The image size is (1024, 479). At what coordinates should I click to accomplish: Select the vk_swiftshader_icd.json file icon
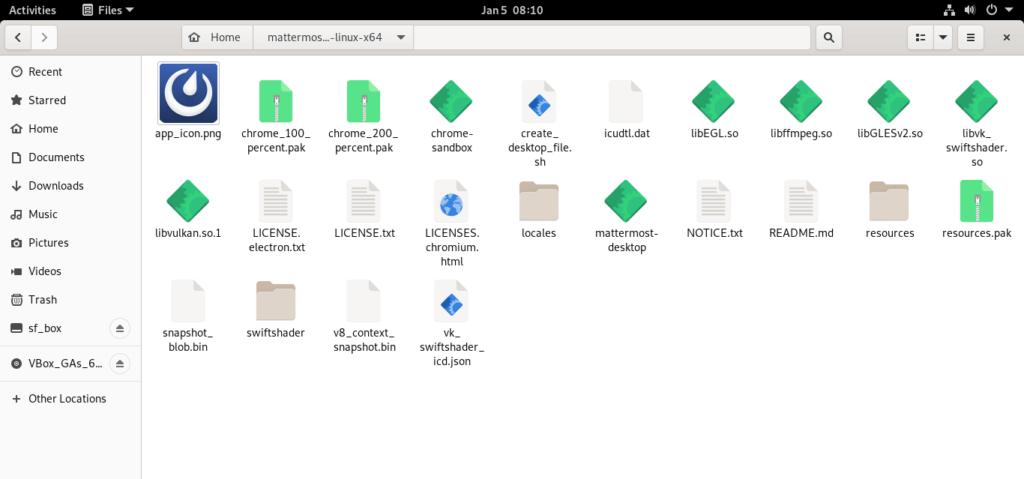[451, 301]
